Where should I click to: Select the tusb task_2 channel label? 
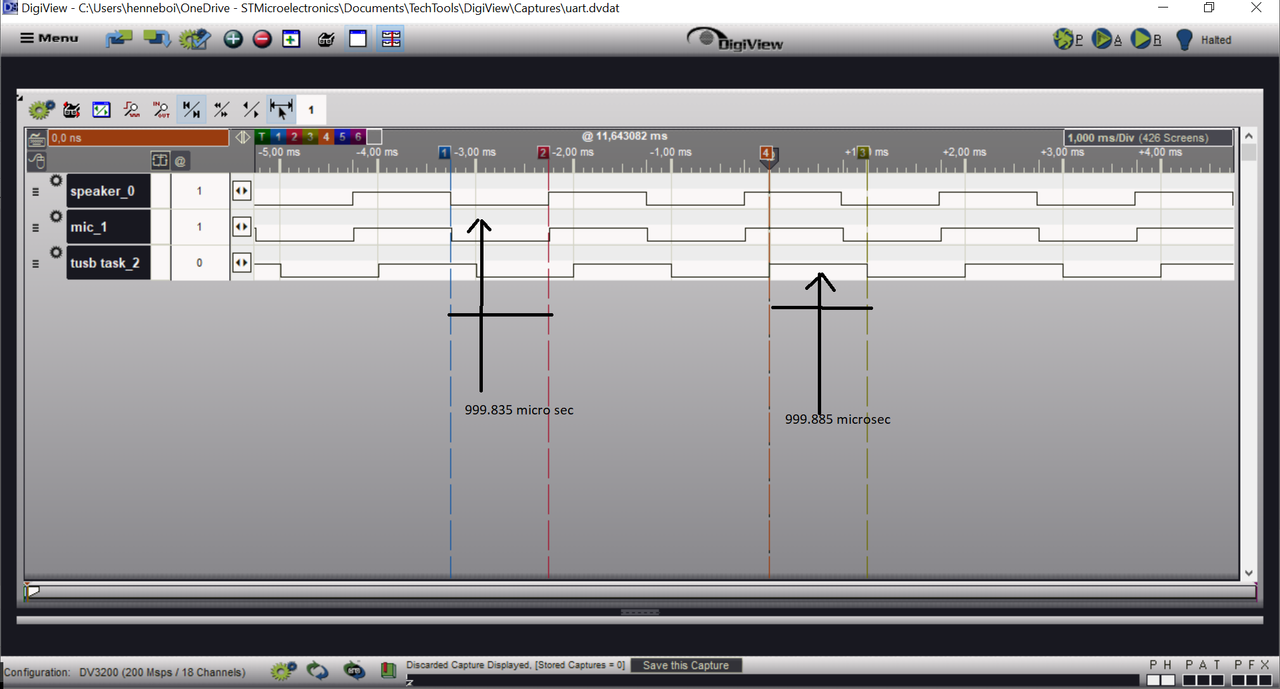pyautogui.click(x=108, y=263)
